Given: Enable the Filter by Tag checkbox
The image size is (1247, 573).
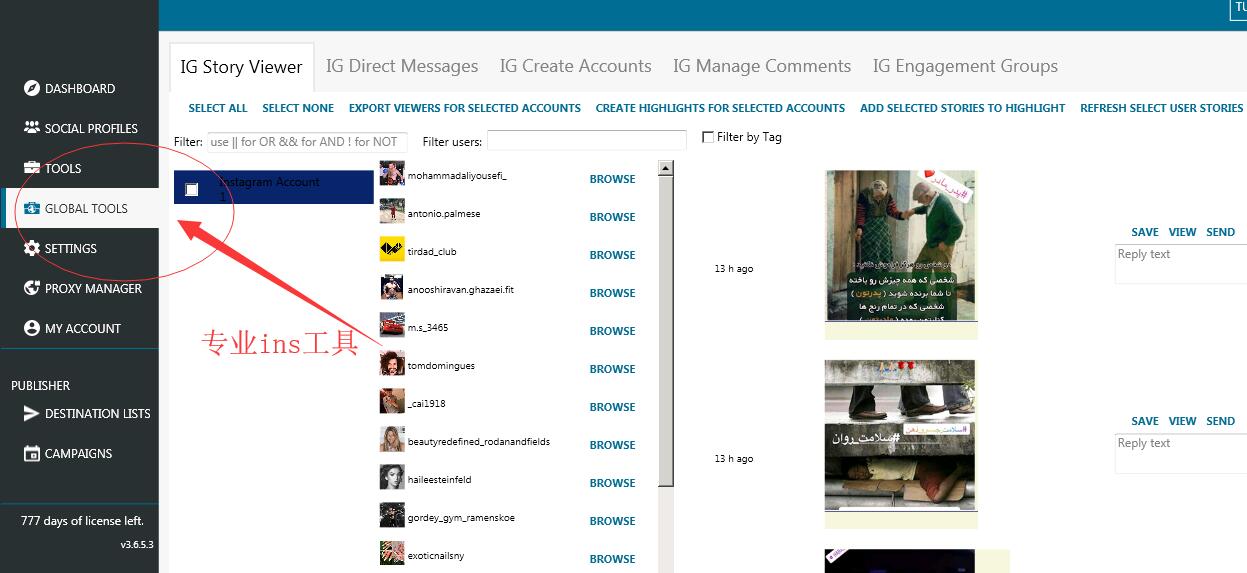Looking at the screenshot, I should pos(708,137).
